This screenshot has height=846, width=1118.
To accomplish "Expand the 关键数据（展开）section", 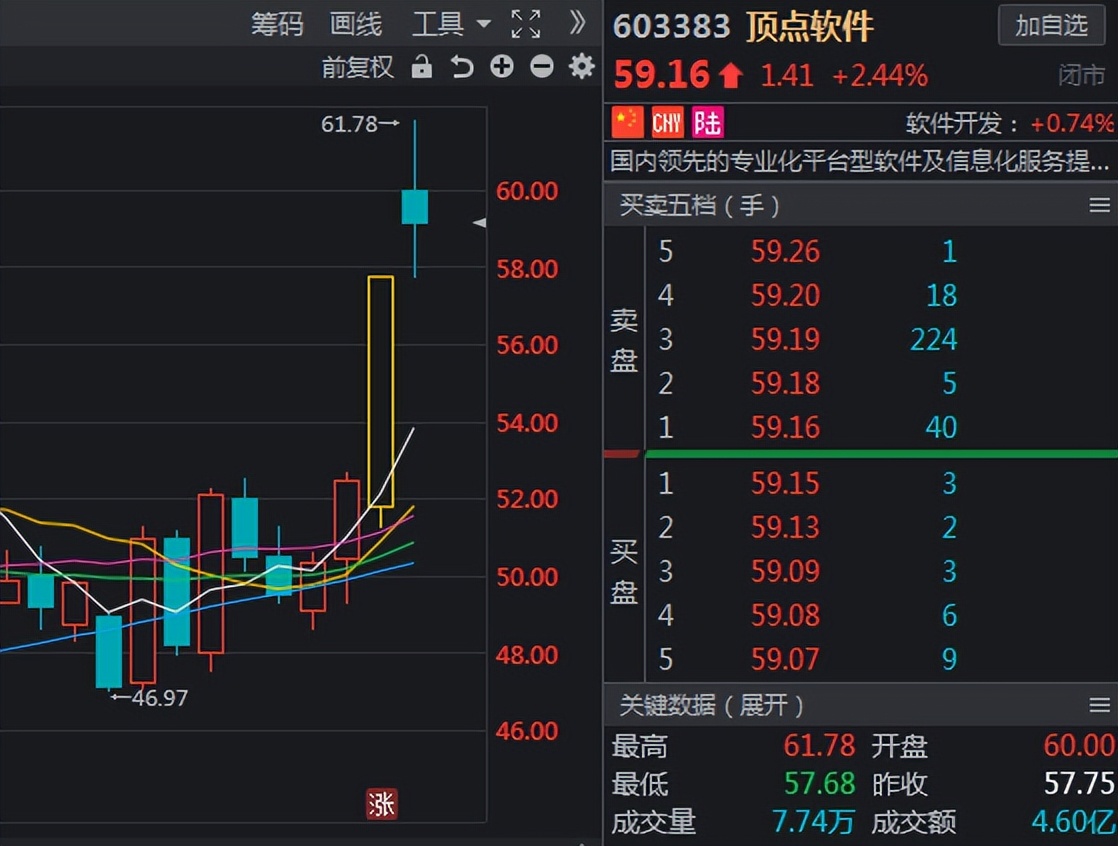I will click(x=711, y=706).
